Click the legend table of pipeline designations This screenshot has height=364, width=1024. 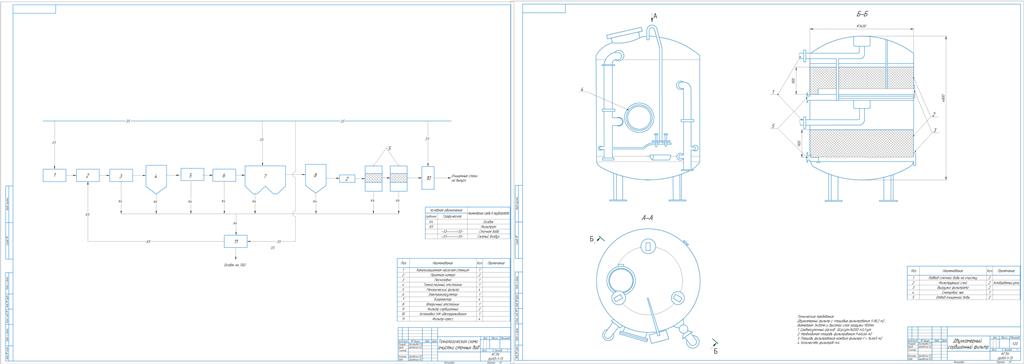pos(466,223)
